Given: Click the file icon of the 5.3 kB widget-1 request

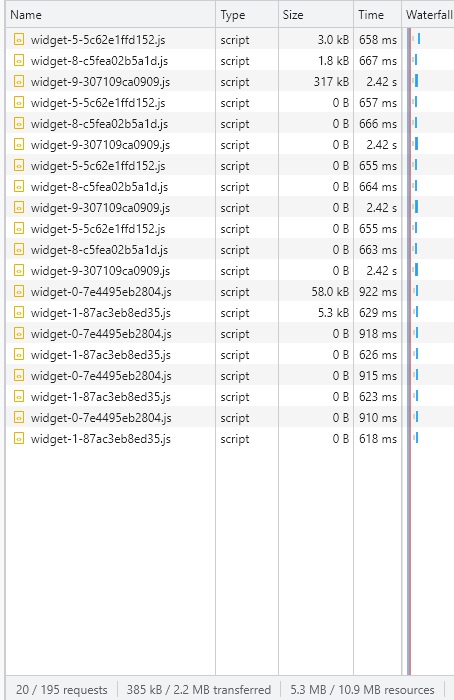Looking at the screenshot, I should pos(19,312).
